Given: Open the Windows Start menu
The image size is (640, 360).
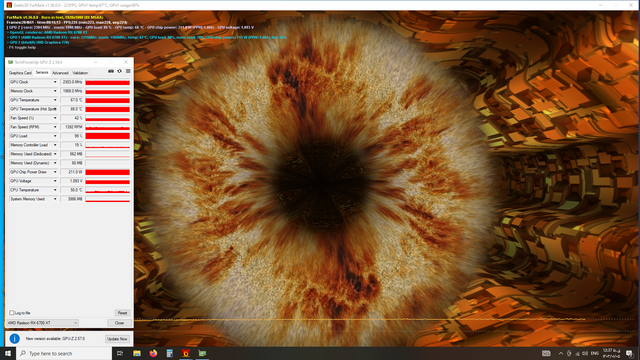Looking at the screenshot, I should click(x=8, y=353).
